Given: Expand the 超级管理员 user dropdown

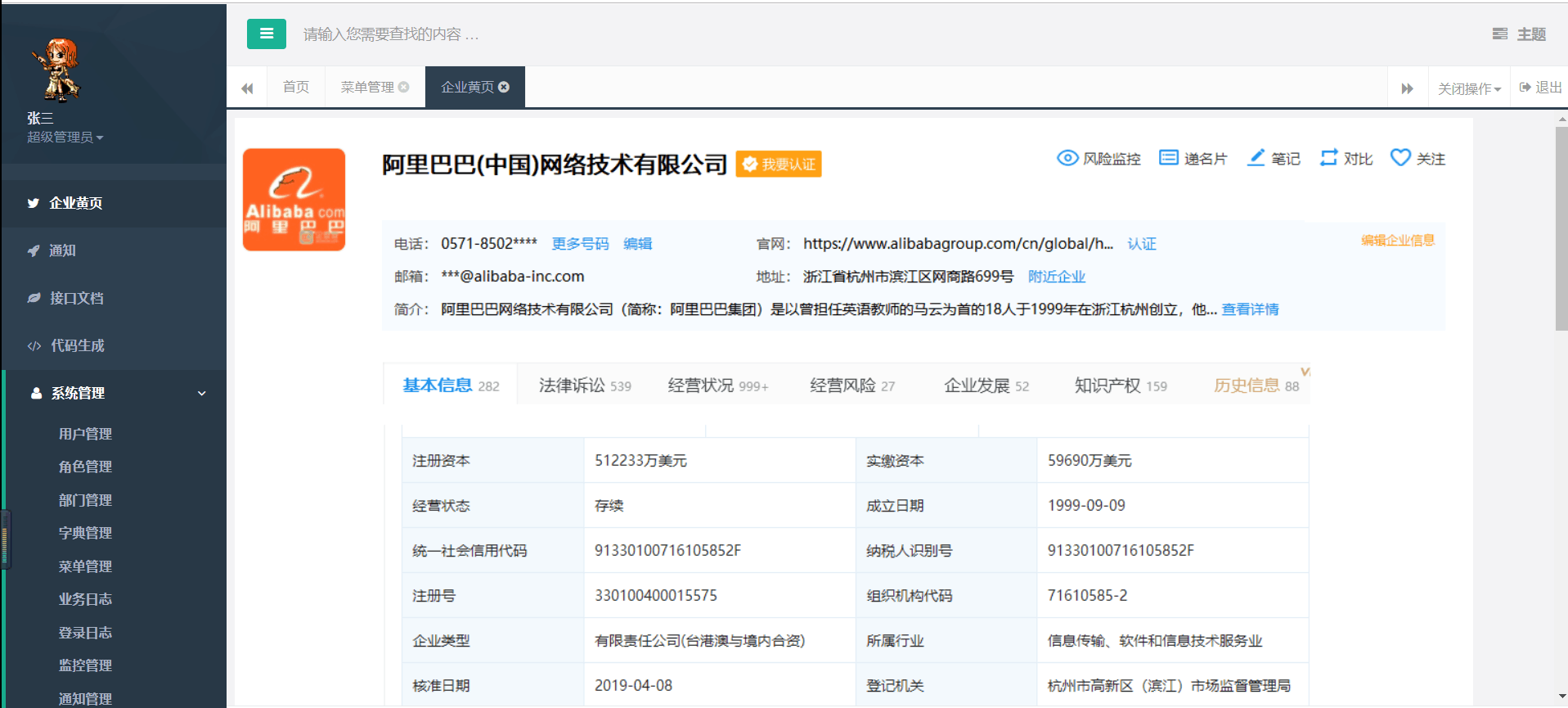Looking at the screenshot, I should [x=65, y=137].
